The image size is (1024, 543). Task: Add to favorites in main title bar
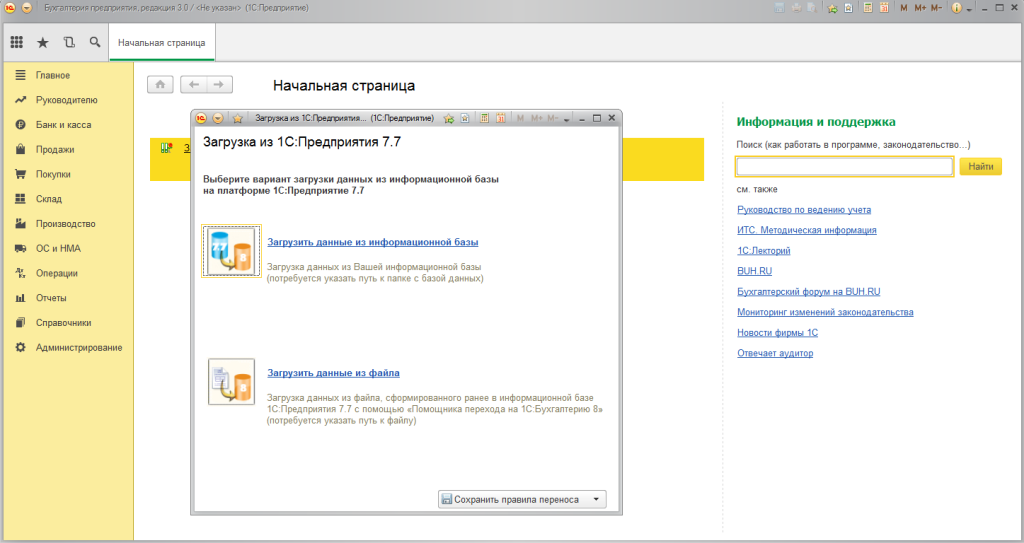[833, 8]
